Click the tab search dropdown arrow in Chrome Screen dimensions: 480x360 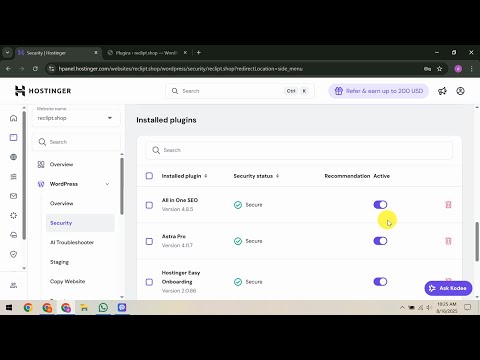7,53
